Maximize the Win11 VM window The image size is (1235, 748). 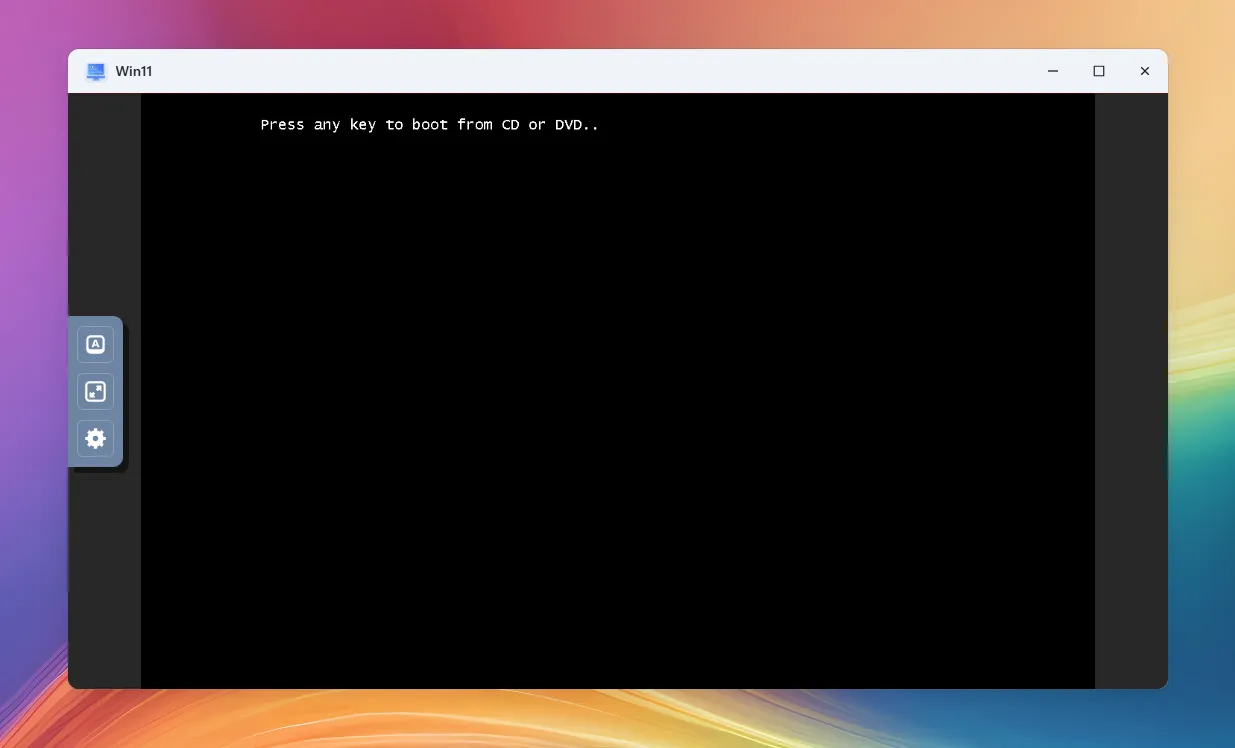[x=1099, y=71]
